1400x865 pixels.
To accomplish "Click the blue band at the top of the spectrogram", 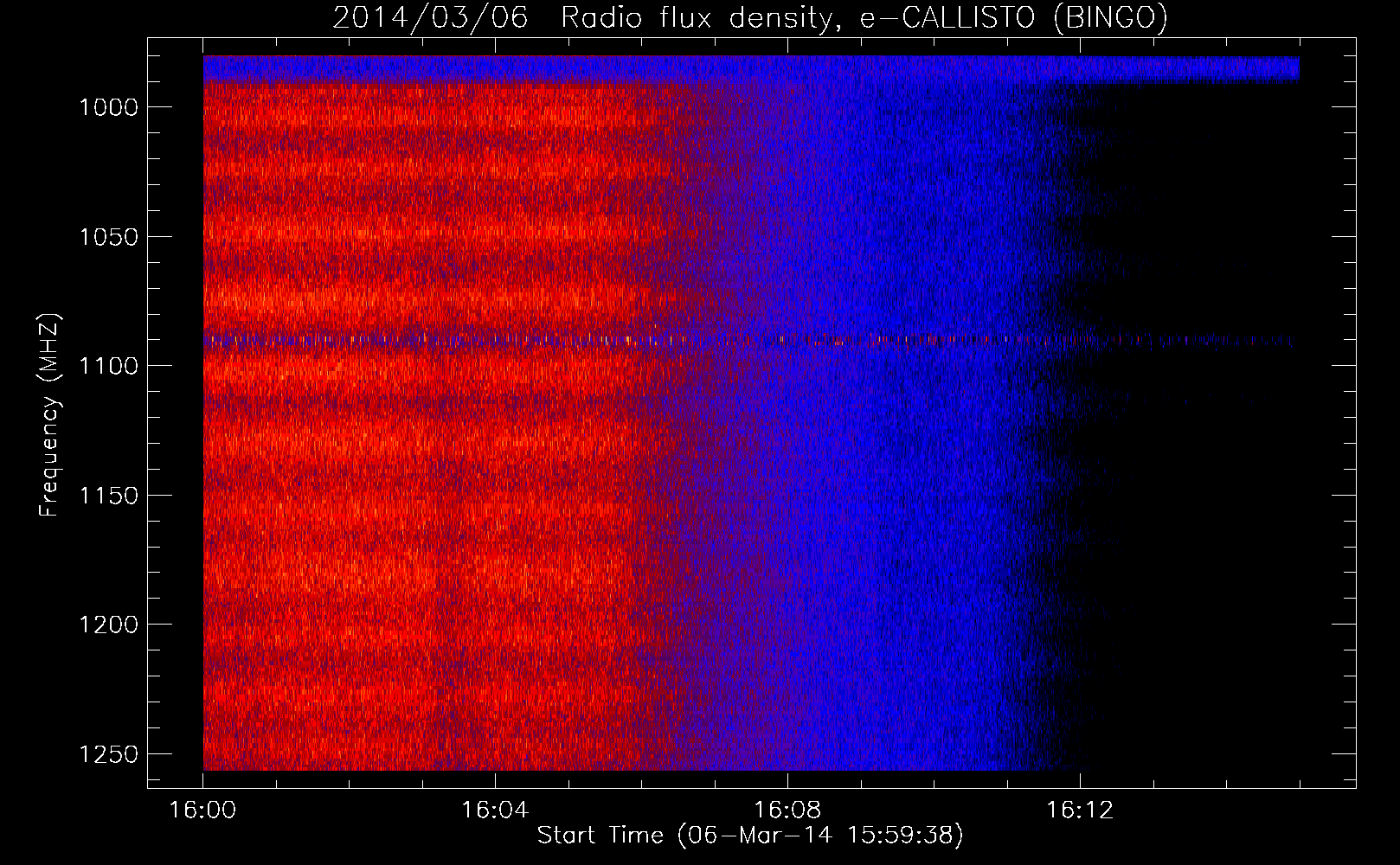I will (751, 68).
